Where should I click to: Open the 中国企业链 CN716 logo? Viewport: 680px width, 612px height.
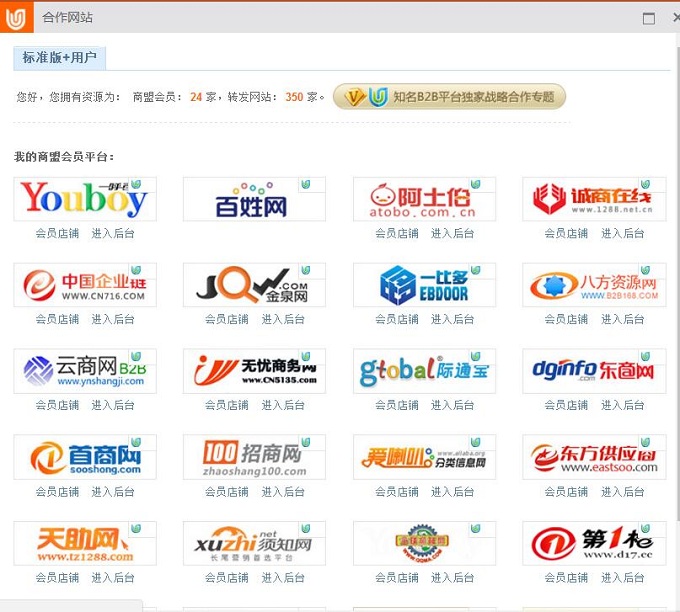click(85, 285)
